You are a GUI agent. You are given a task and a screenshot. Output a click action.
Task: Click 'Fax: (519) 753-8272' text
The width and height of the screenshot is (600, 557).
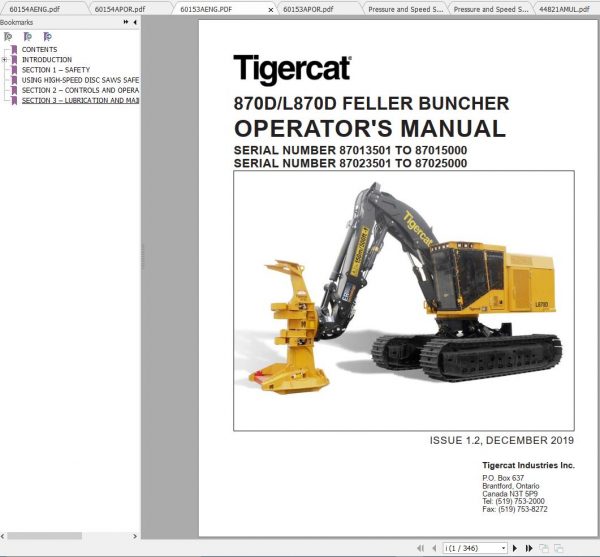(x=515, y=509)
